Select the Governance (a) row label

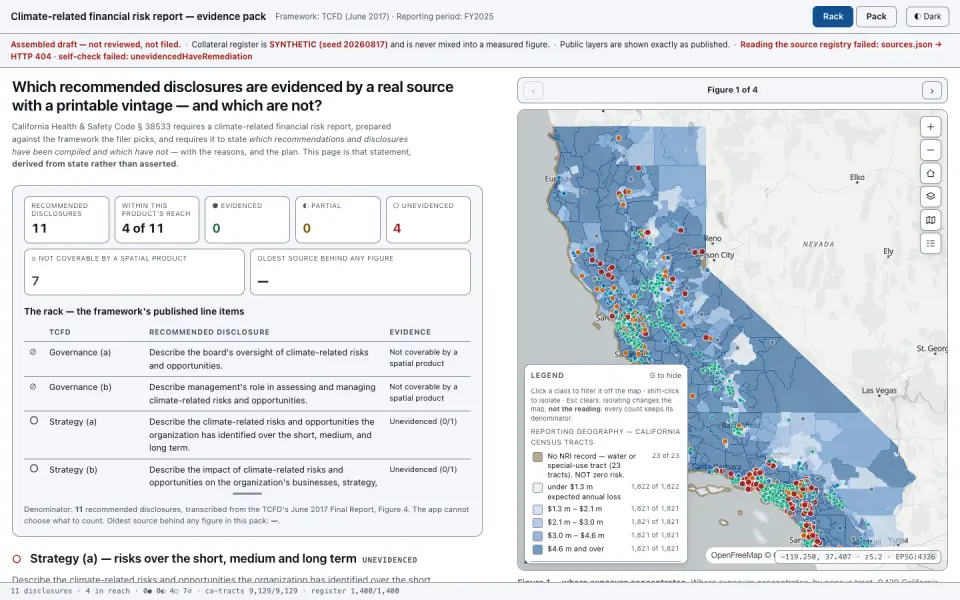[80, 353]
